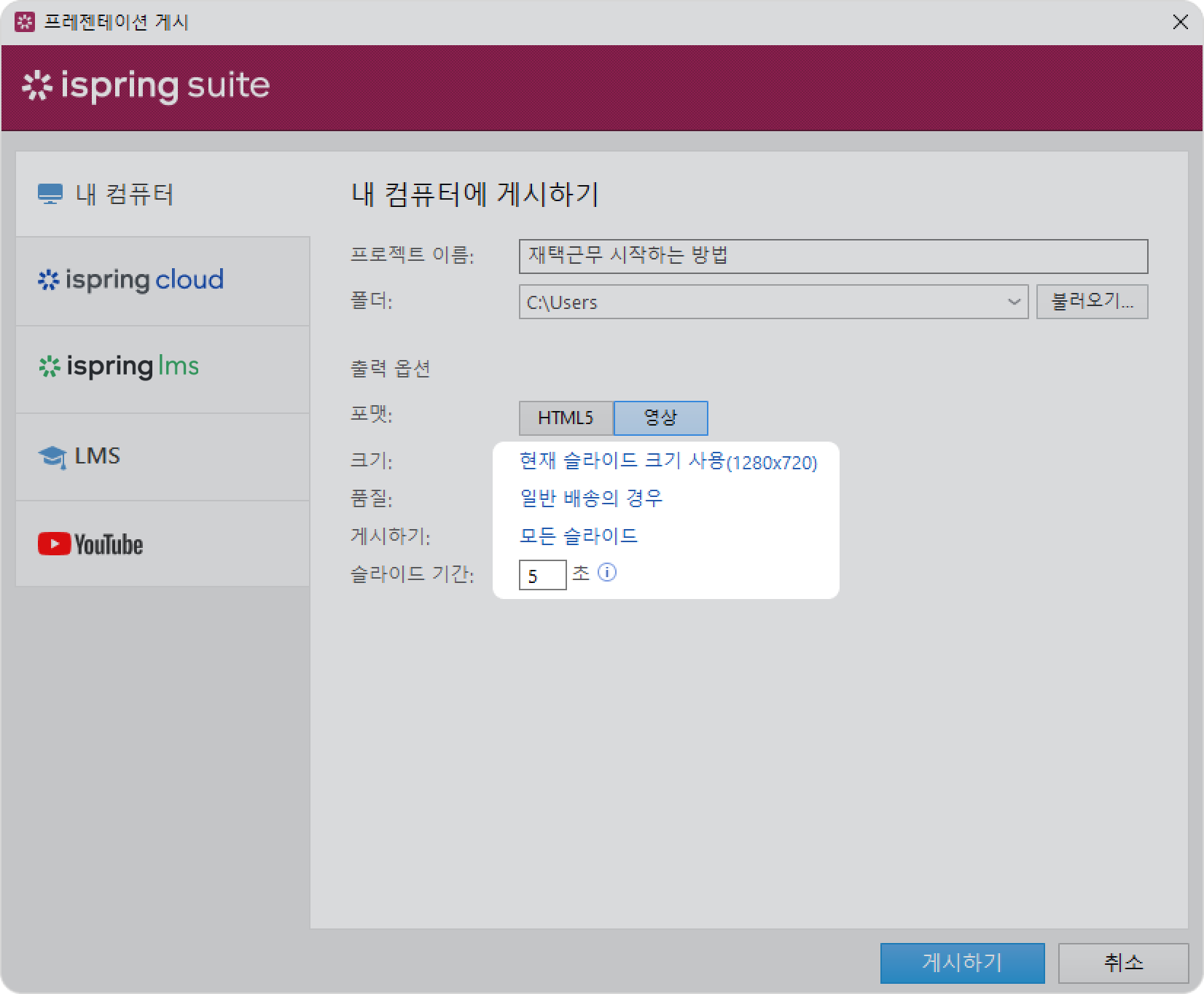The height and width of the screenshot is (994, 1204).
Task: Switch output format to HTML5
Action: [x=566, y=418]
